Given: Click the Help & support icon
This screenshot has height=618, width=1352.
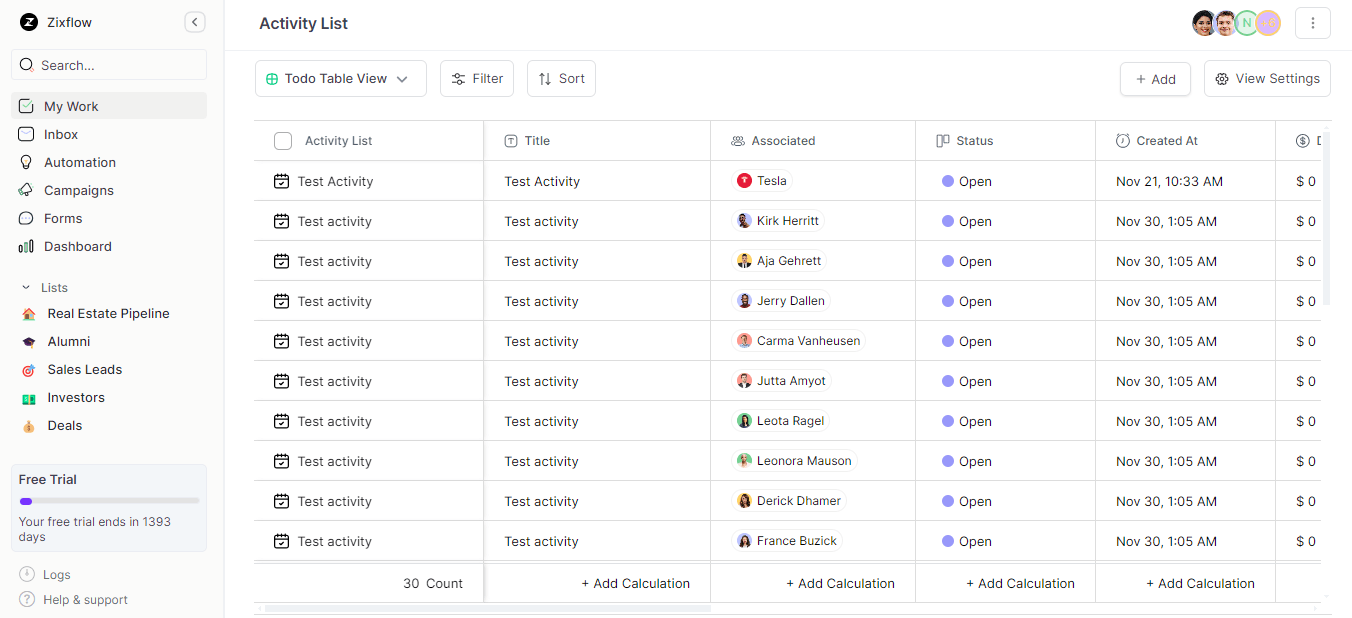Looking at the screenshot, I should pos(25,599).
